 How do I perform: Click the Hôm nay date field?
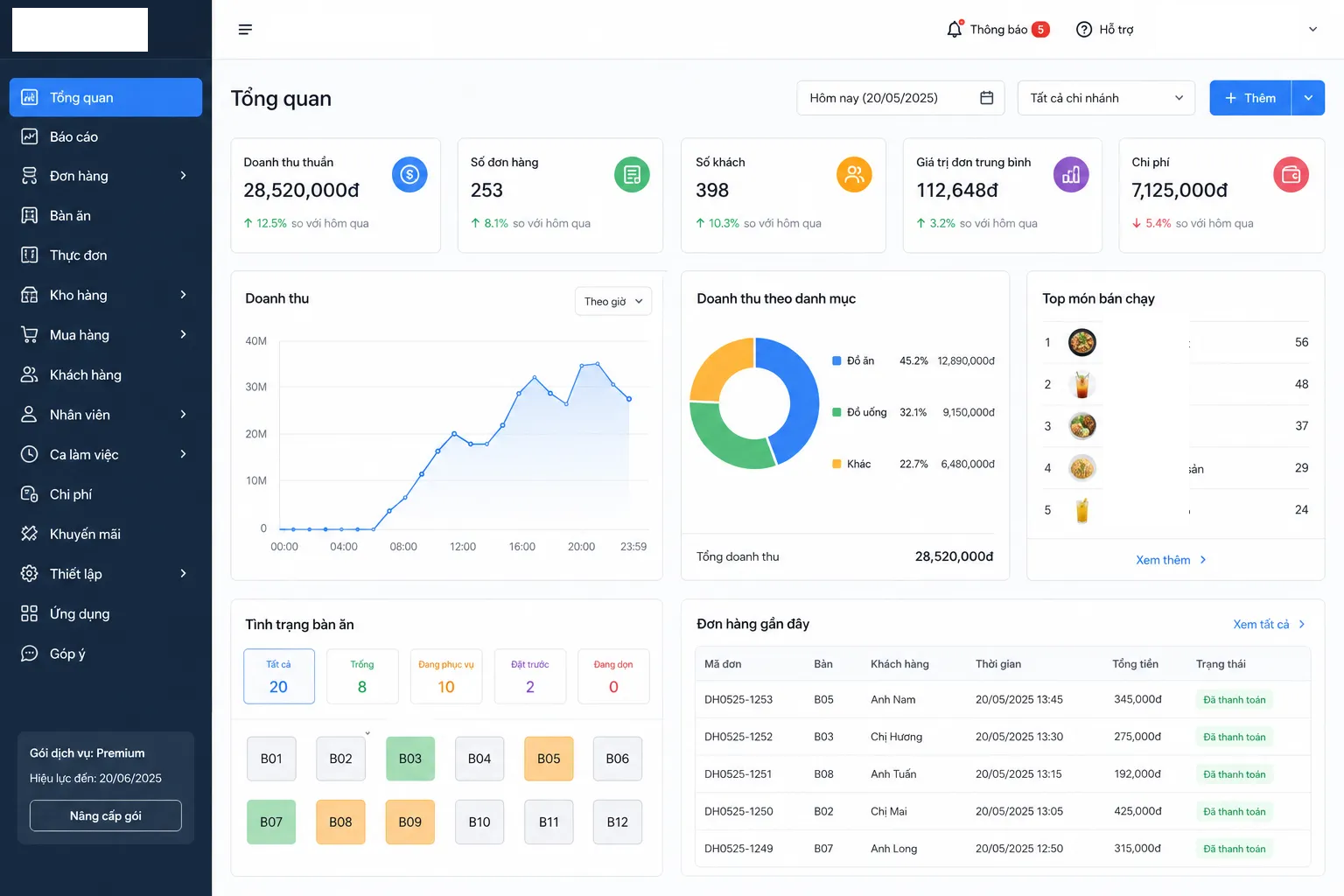[x=900, y=98]
